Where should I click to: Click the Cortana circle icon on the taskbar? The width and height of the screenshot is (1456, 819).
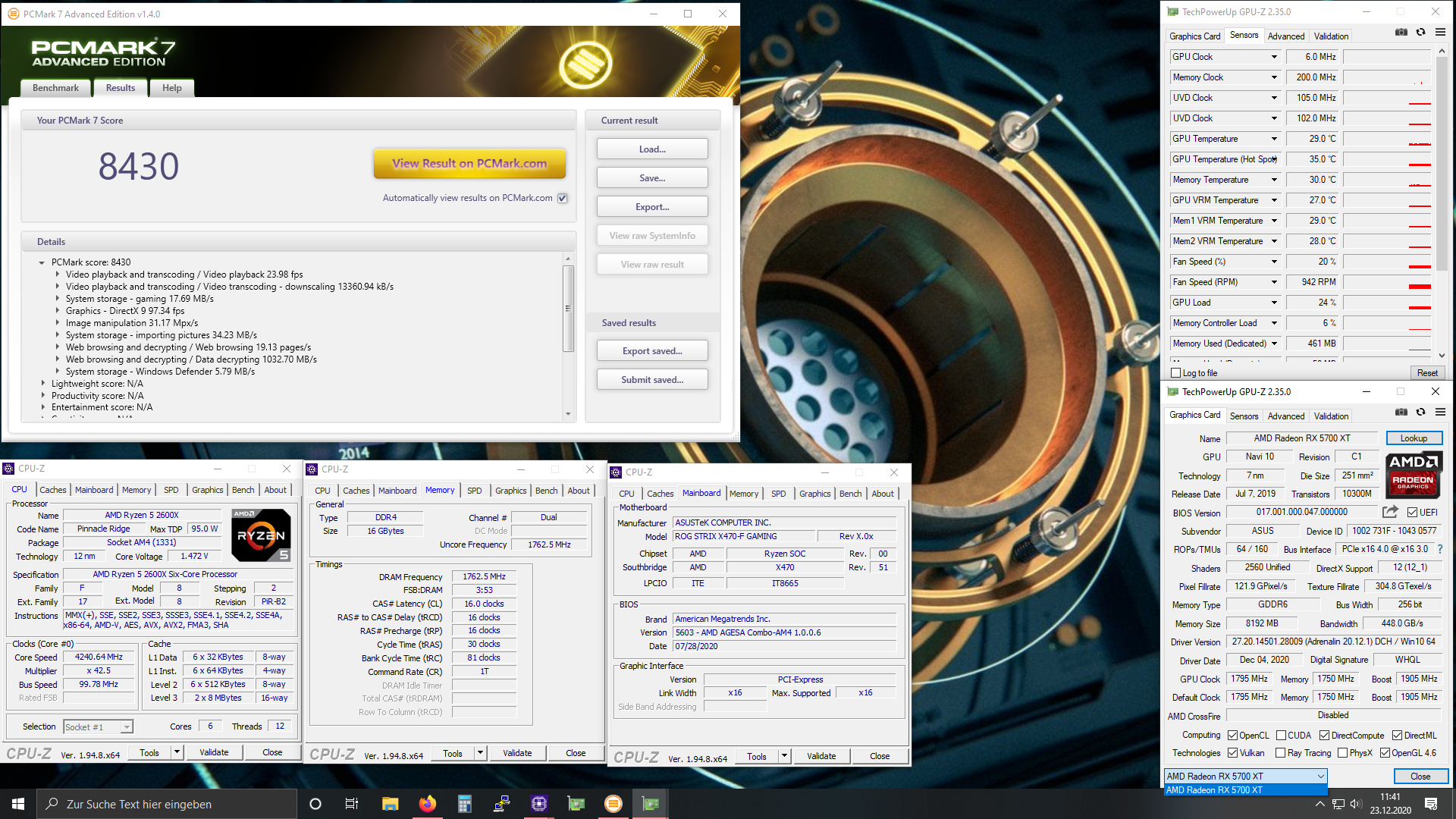click(x=315, y=804)
